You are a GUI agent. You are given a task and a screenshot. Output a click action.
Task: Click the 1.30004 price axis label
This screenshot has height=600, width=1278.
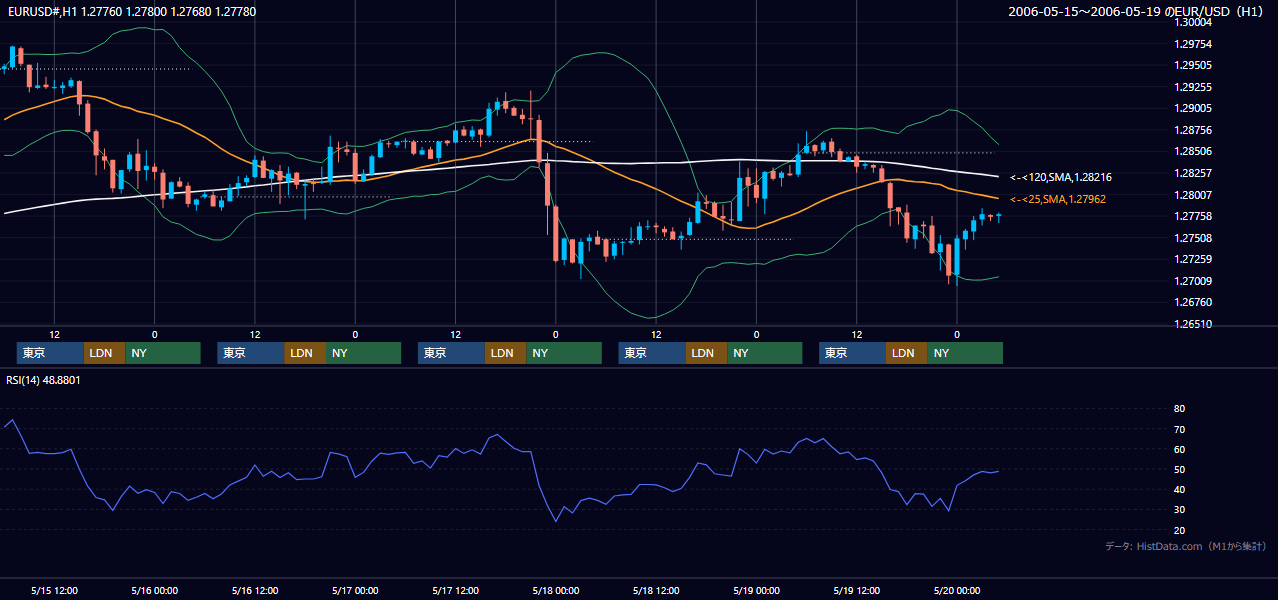click(x=1192, y=22)
